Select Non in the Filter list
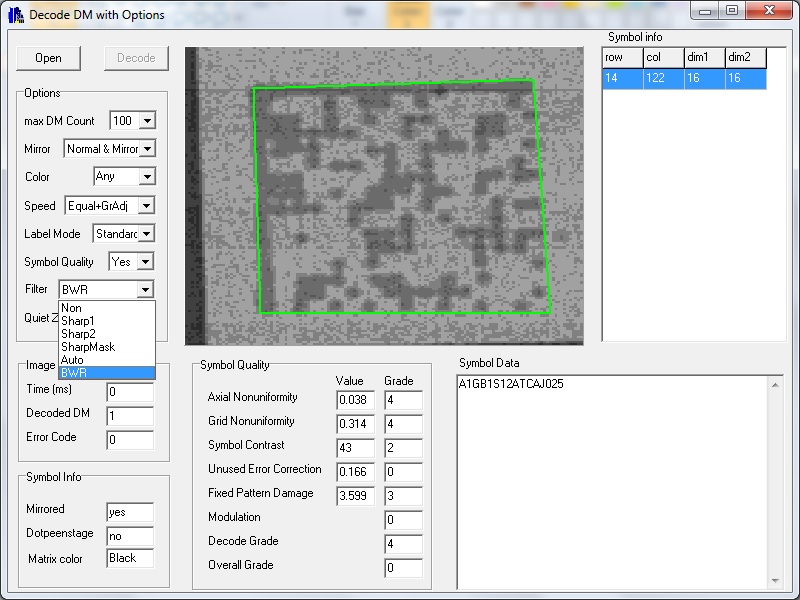 click(x=107, y=308)
